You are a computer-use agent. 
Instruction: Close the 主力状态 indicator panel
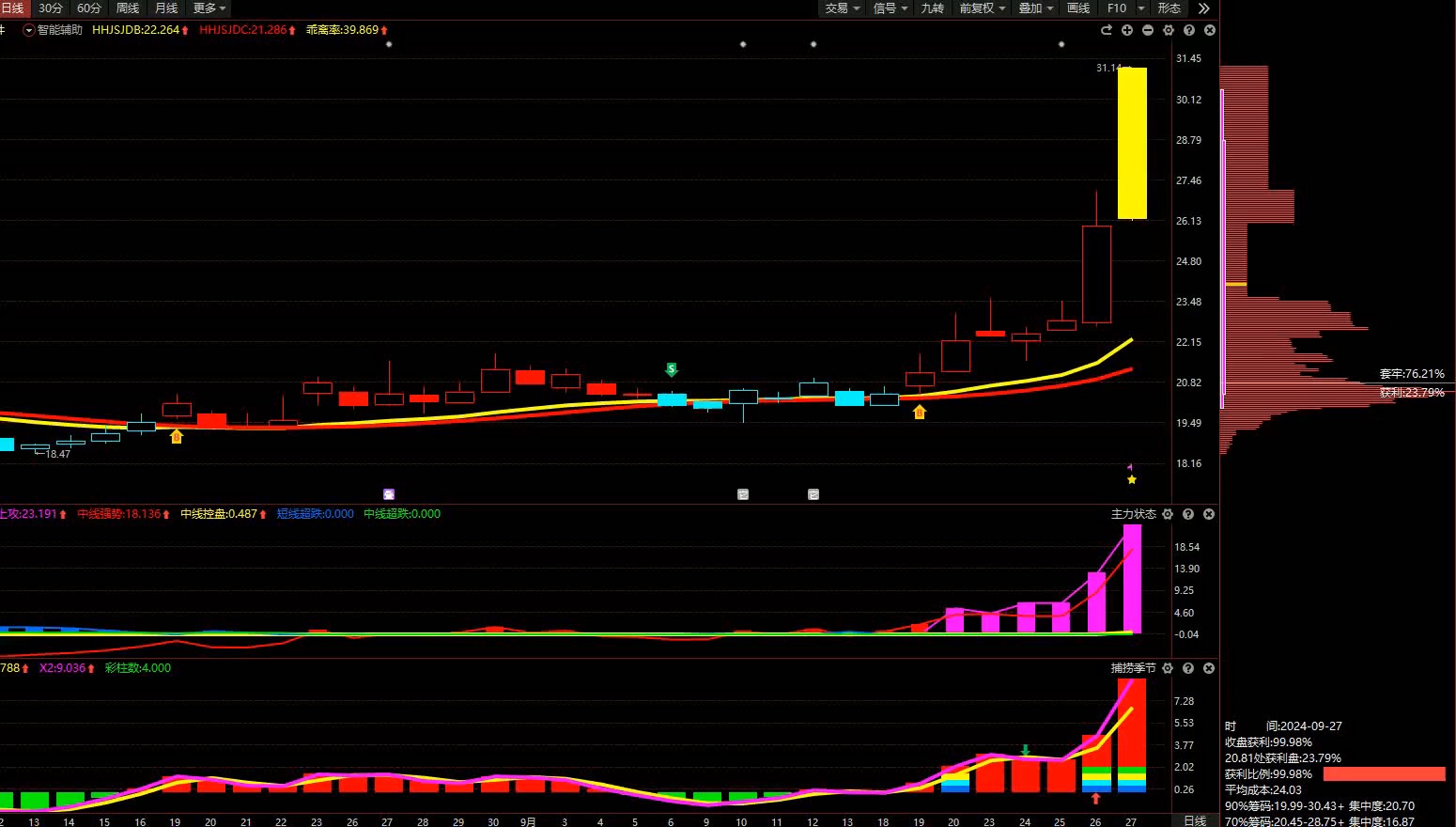pyautogui.click(x=1209, y=514)
